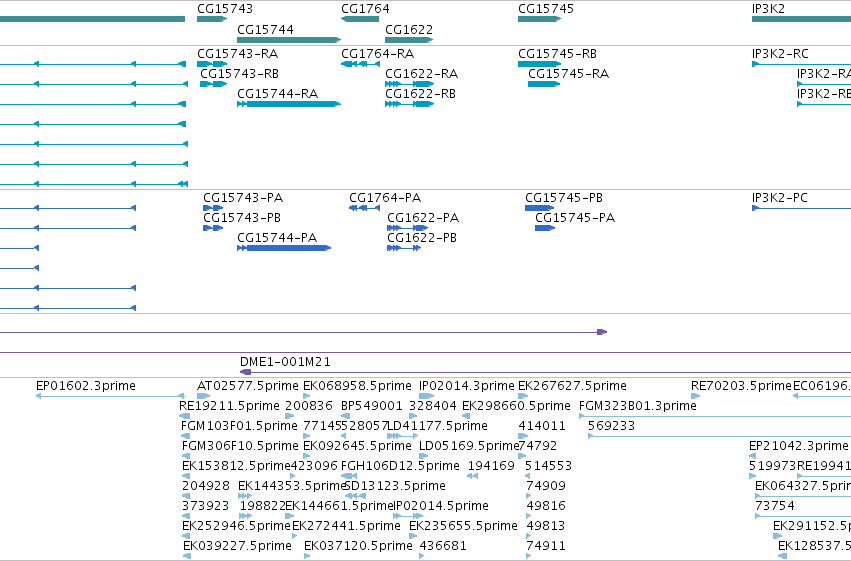Viewport: 851px width, 561px height.
Task: Click EST EK235655.5prime
Action: point(463,526)
